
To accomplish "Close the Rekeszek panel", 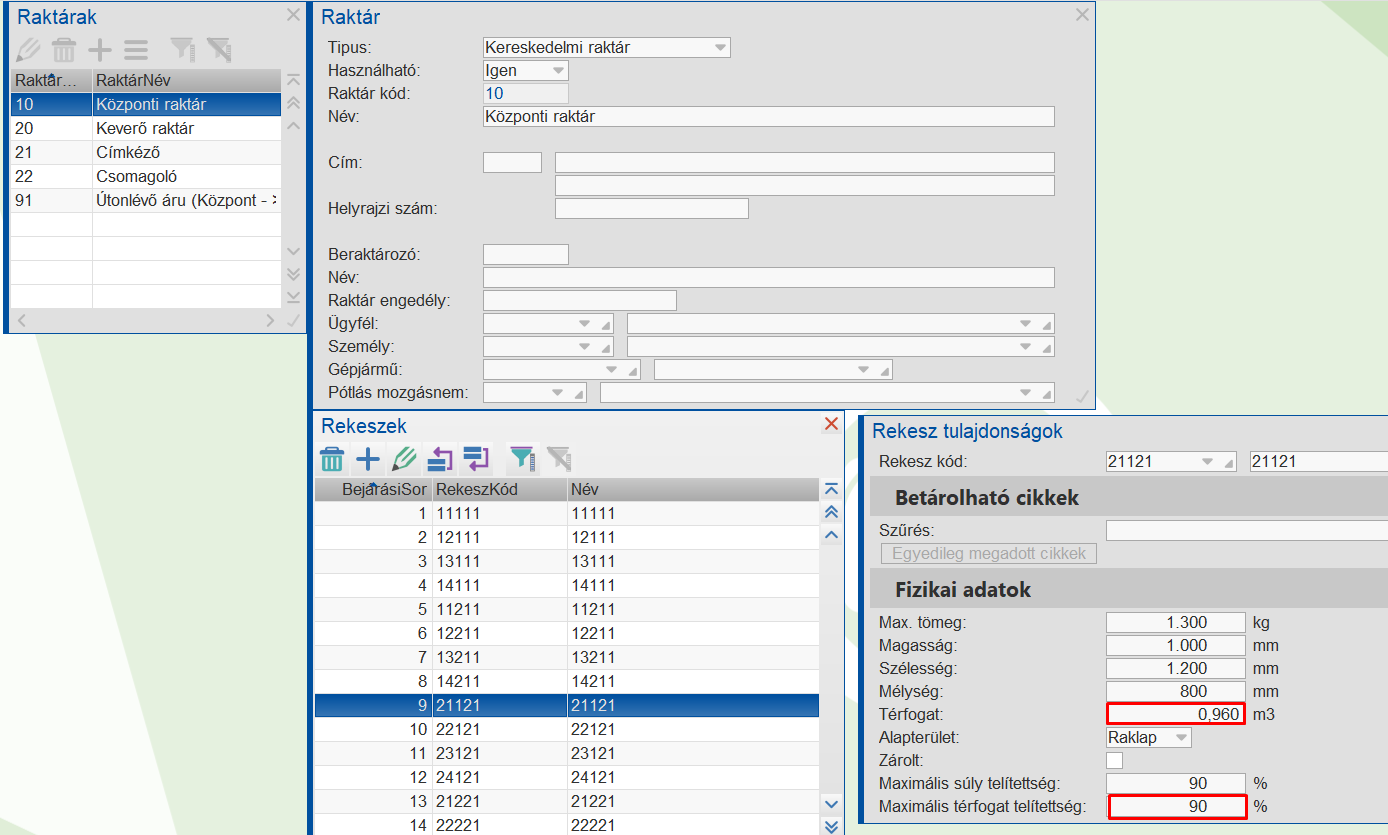I will click(831, 424).
